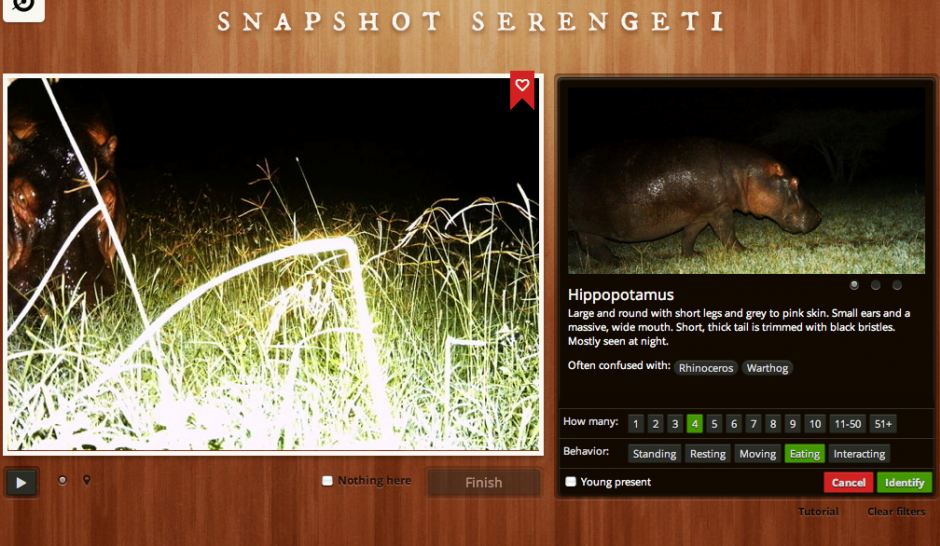Click the red heart favorite bookmark
940x546 pixels.
(522, 88)
